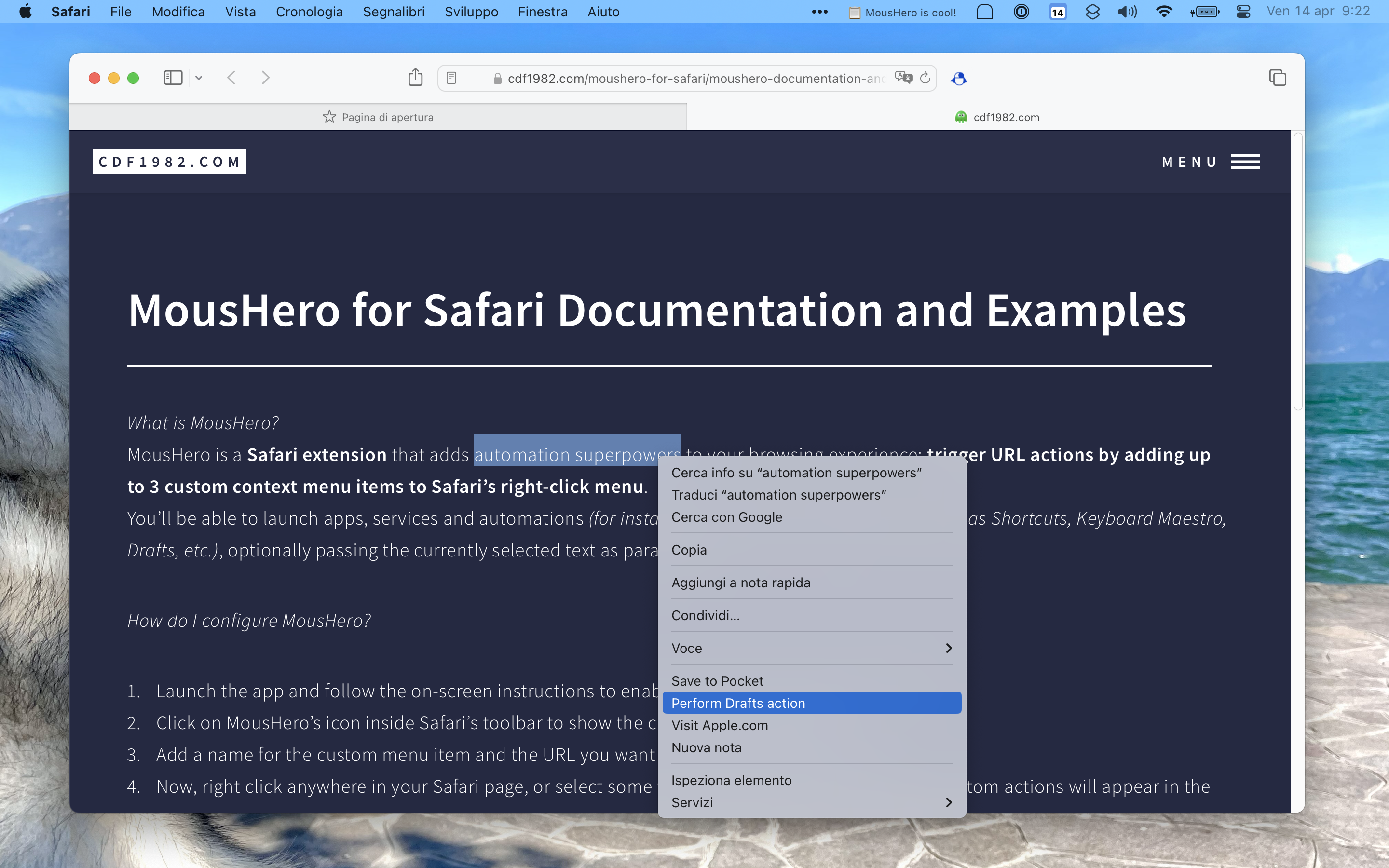The image size is (1389, 868).
Task: Choose Perform Drafts action
Action: click(812, 703)
